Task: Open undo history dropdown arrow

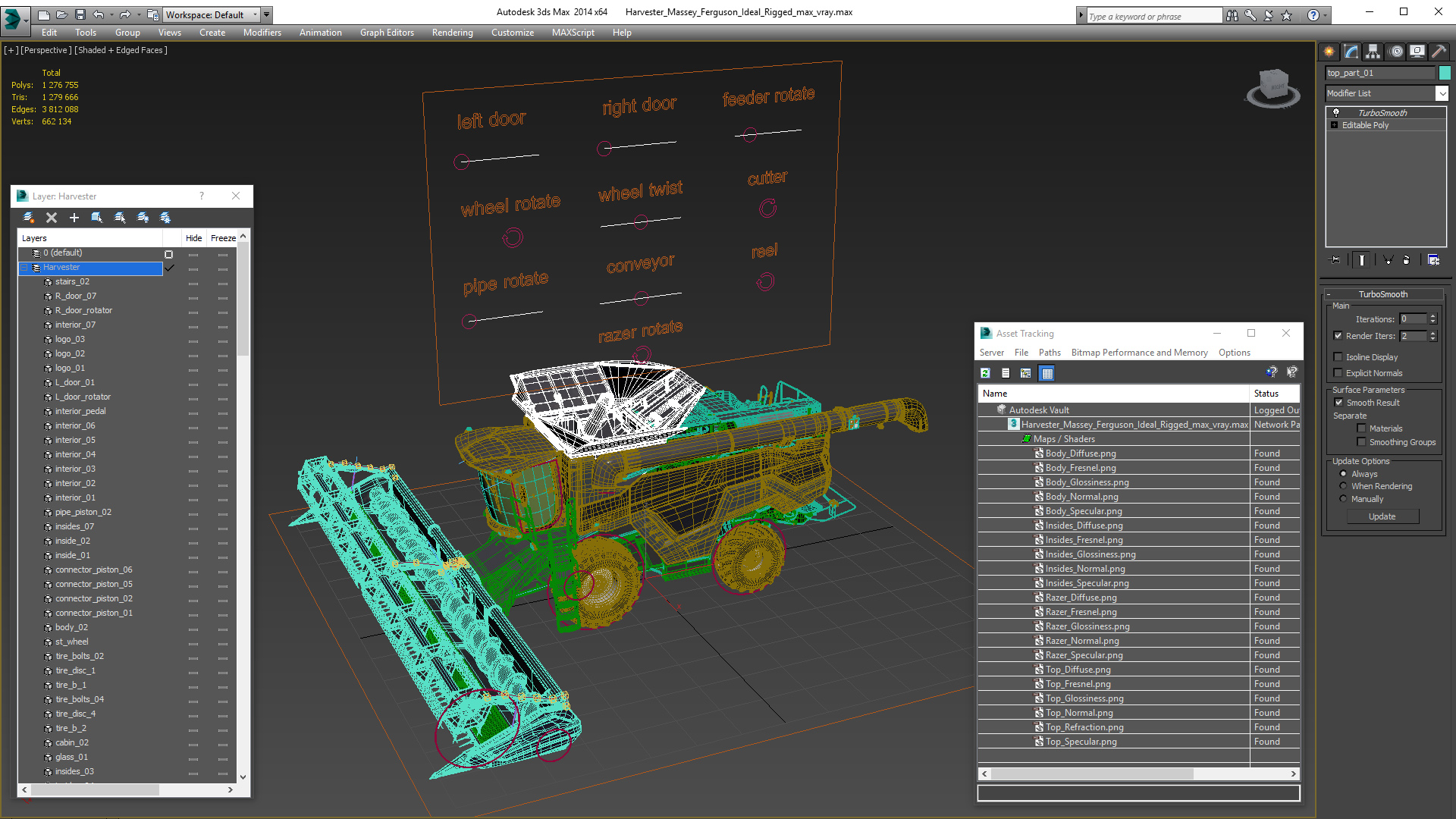Action: pos(111,14)
